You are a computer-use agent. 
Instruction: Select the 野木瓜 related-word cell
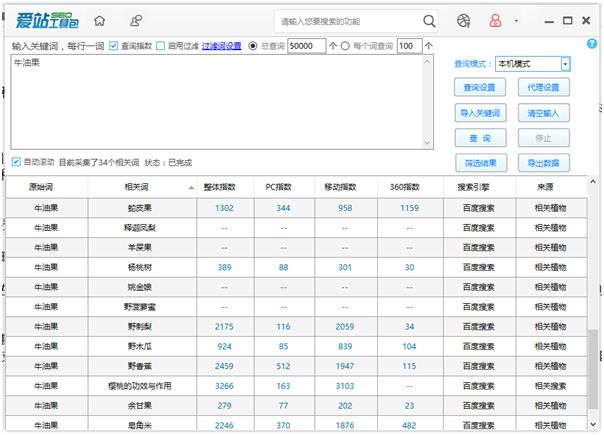(142, 346)
